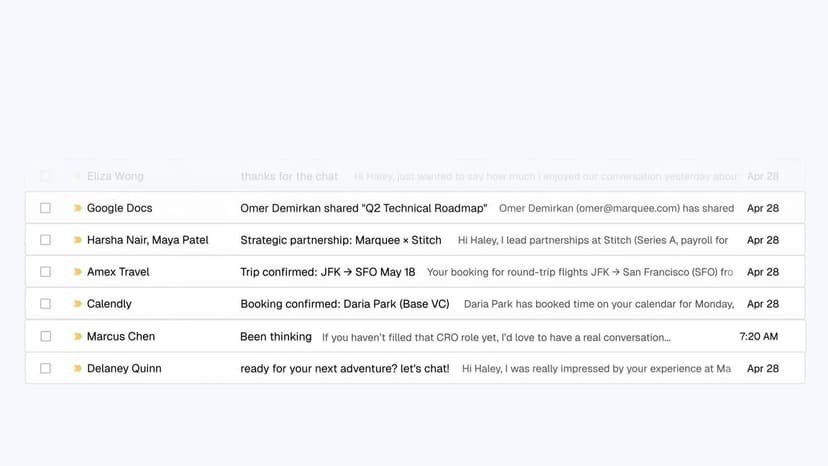The width and height of the screenshot is (828, 466).
Task: Open the Trip confirmed JFK to SFO email
Action: 415,272
